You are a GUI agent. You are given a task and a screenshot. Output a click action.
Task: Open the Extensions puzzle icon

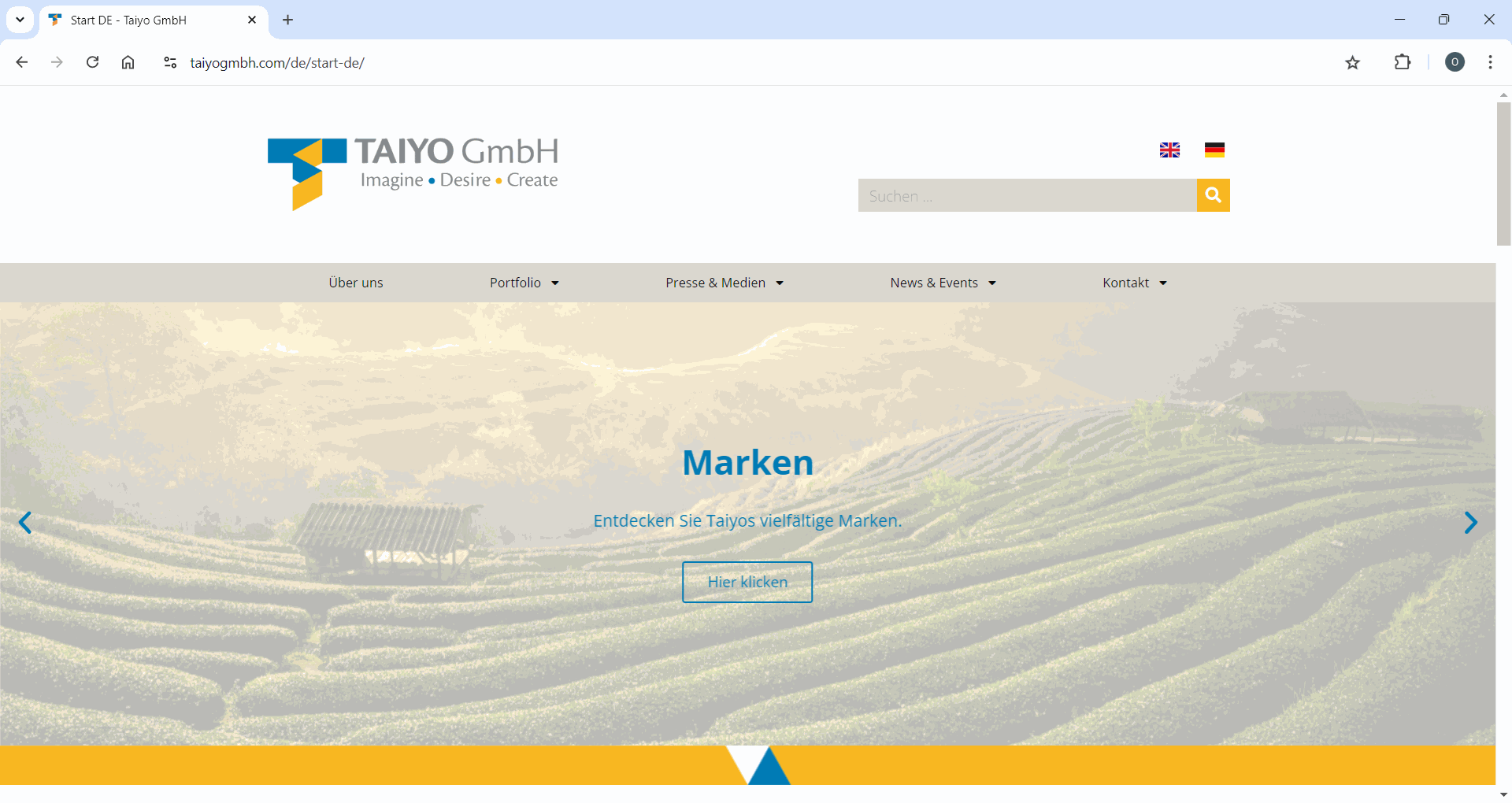1403,62
